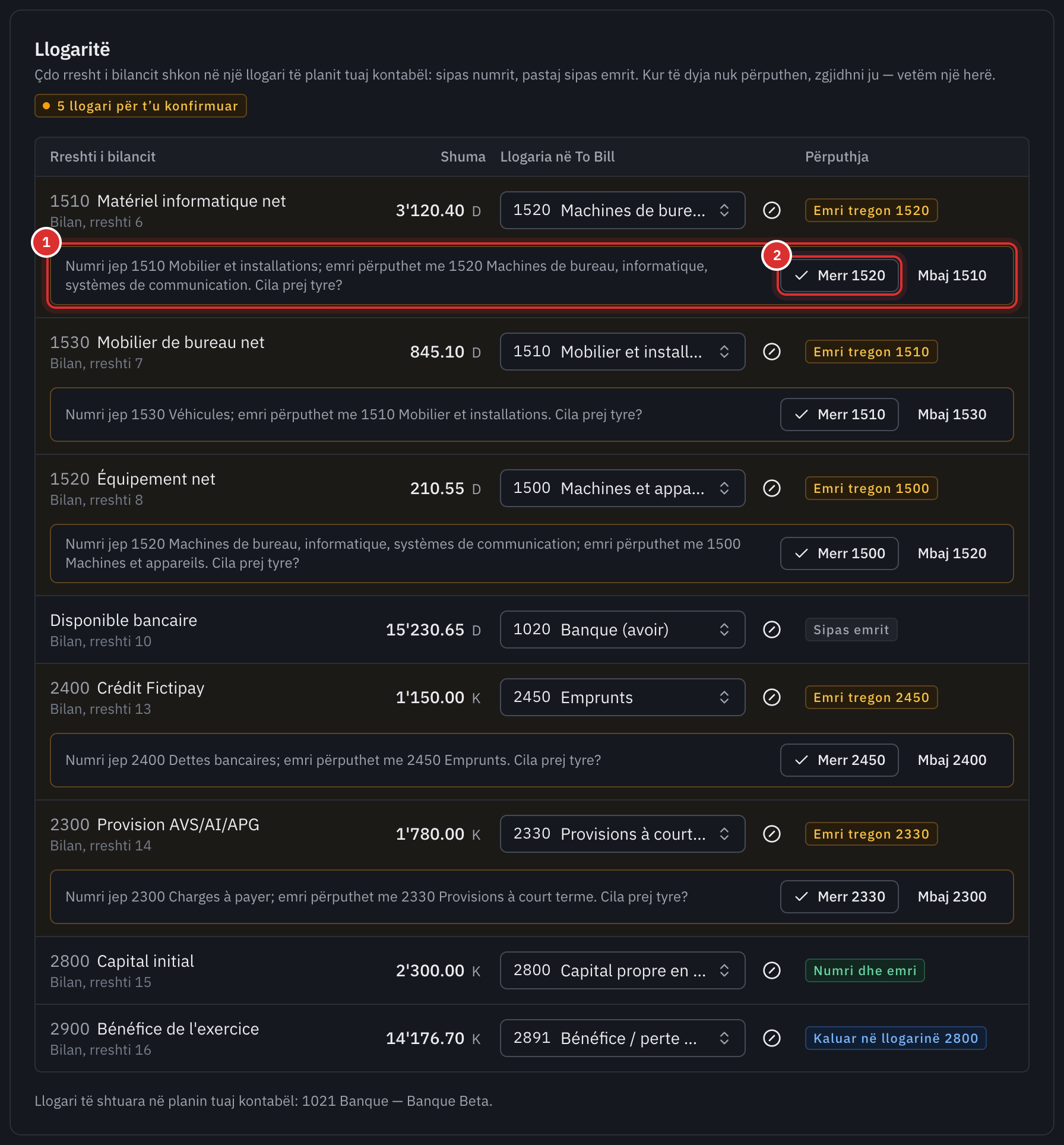Open the 2330 Provisions à court account dropdown

[622, 834]
